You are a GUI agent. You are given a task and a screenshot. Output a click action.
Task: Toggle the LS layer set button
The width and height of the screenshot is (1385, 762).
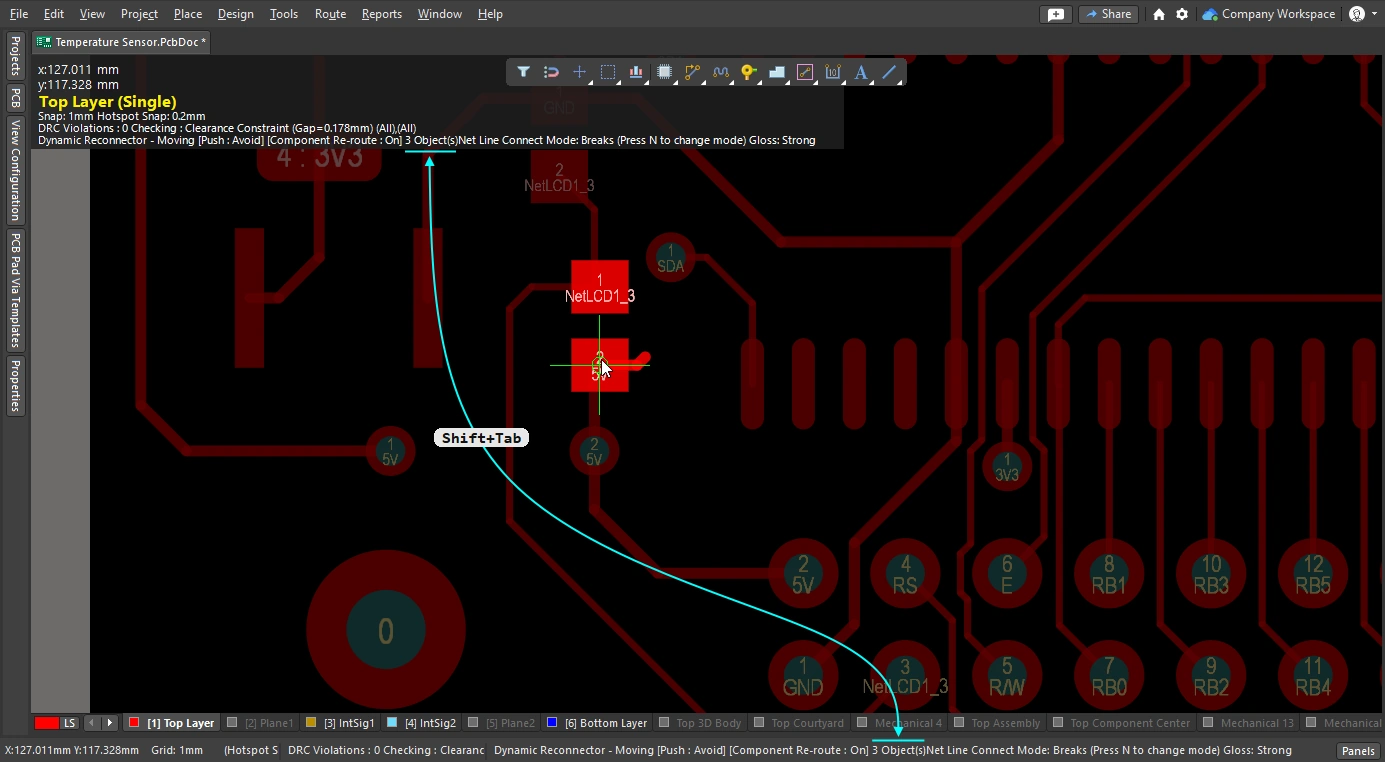(70, 723)
